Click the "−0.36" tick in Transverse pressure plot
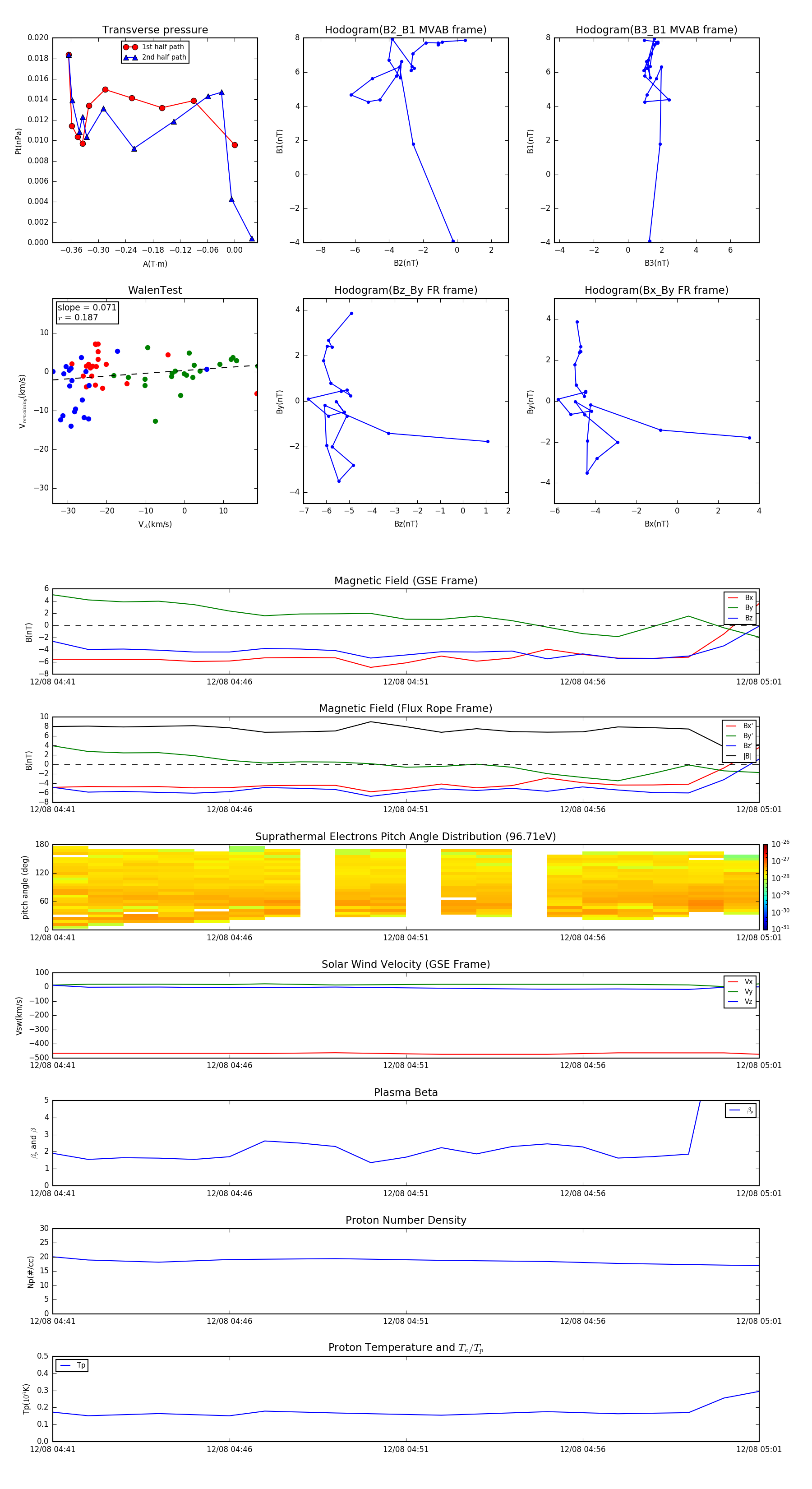 [70, 250]
